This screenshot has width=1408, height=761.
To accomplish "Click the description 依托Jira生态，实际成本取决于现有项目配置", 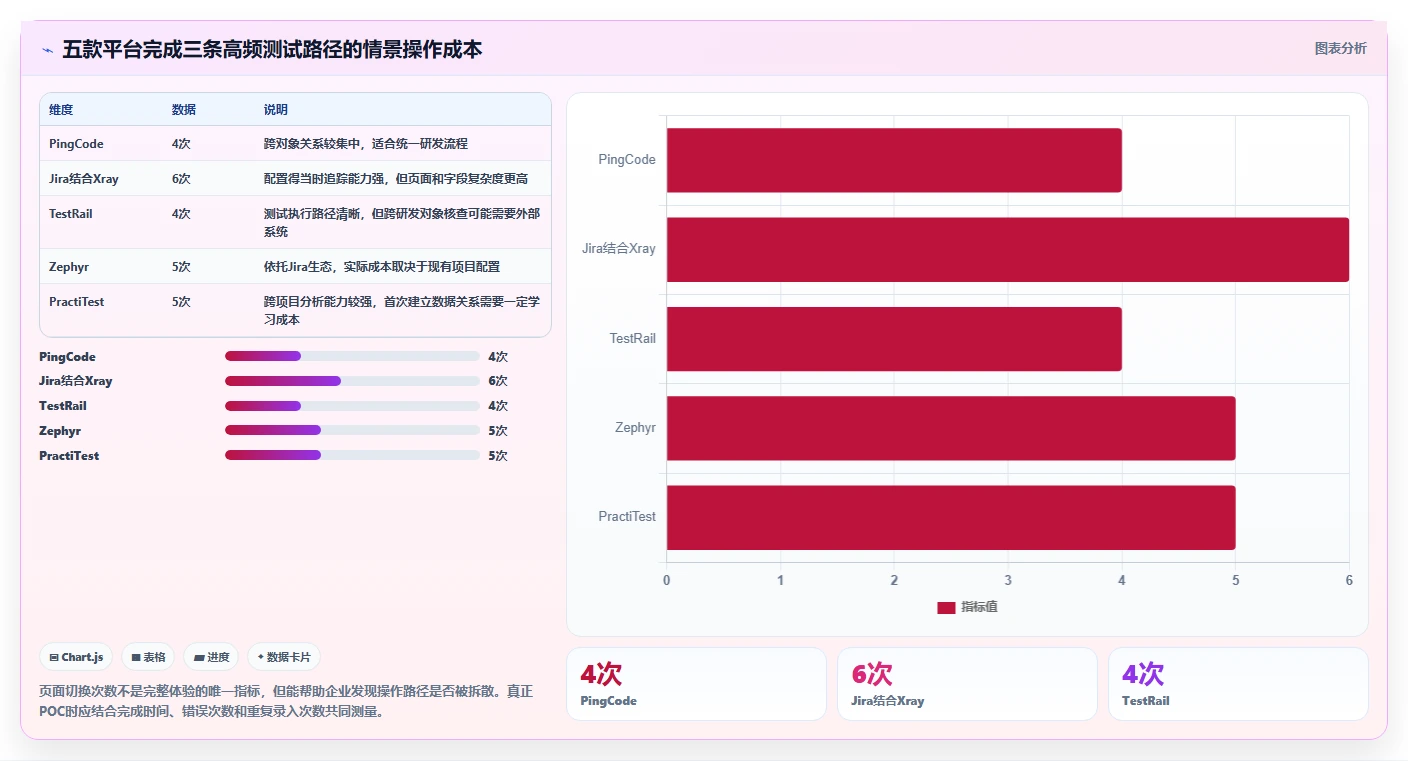I will pos(382,267).
